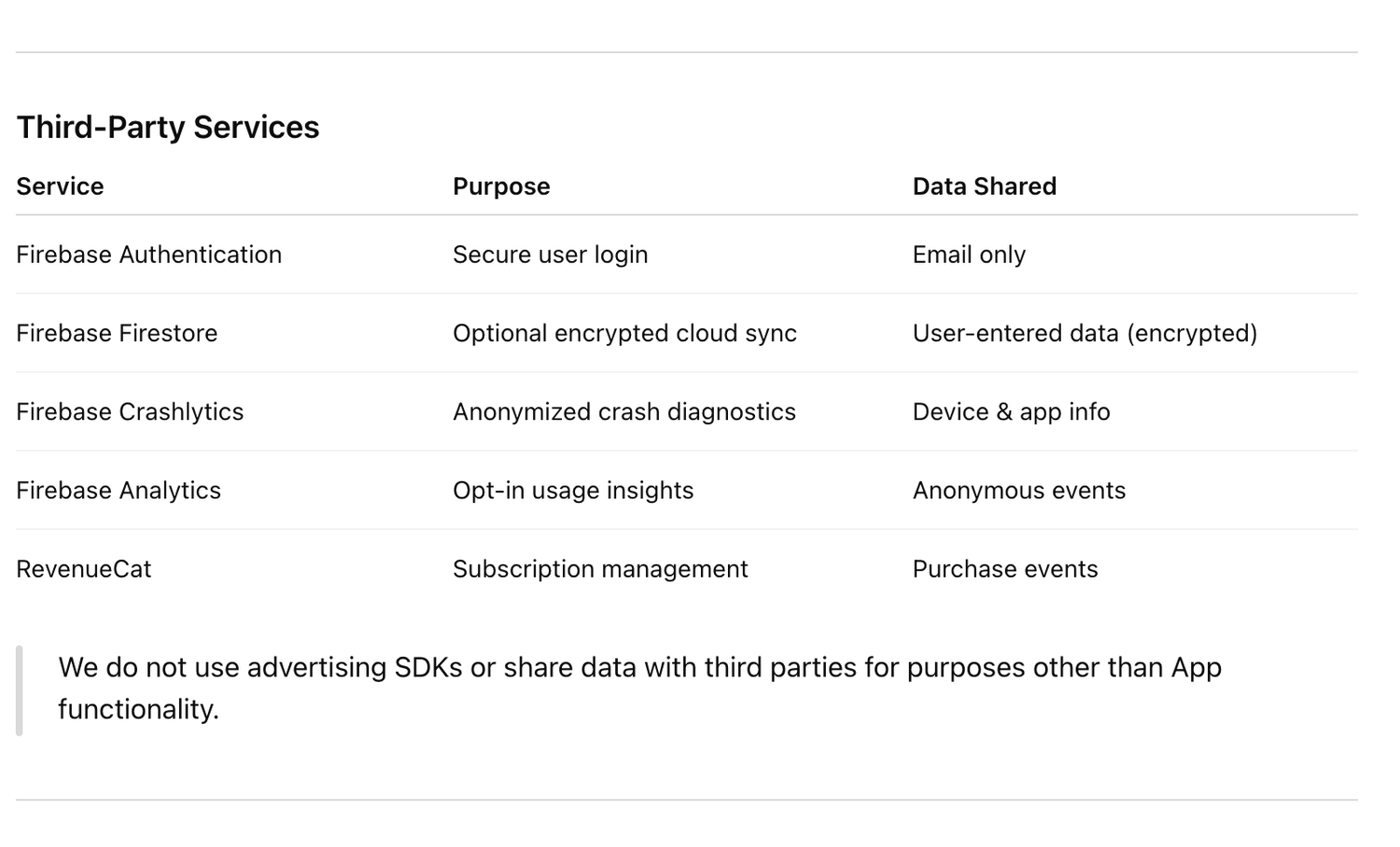Screen dimensions: 1400x847
Task: Click Optional encrypted cloud sync text
Action: [x=624, y=333]
